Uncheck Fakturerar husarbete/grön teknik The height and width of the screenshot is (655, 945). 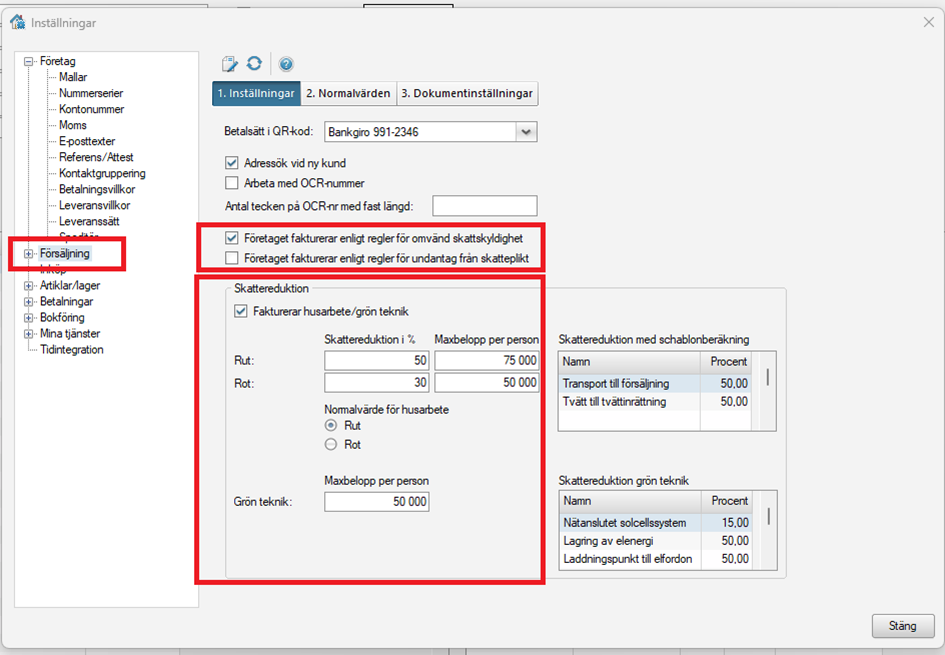240,311
